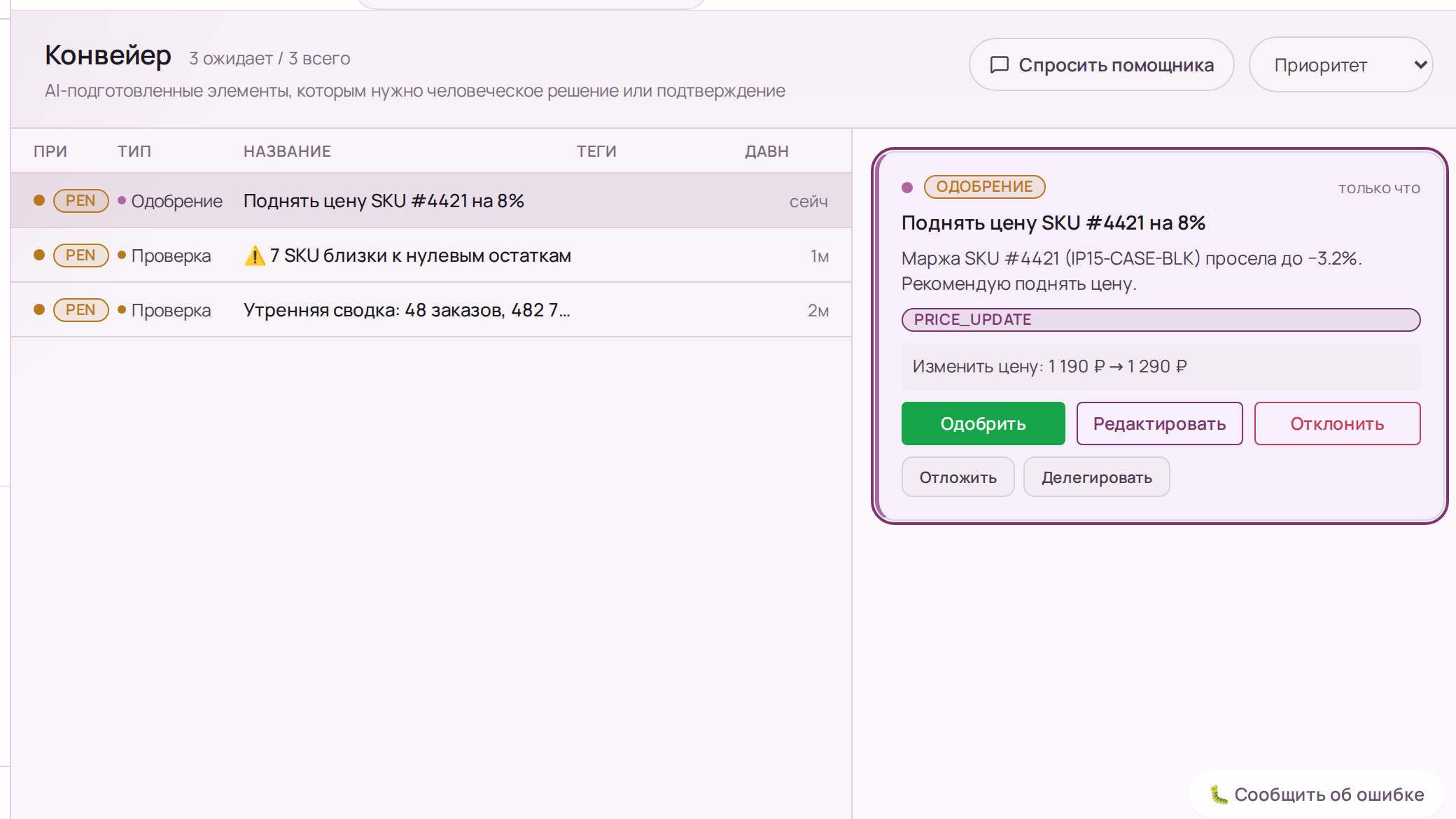Click Редактировать to edit proposal
The image size is (1456, 819).
[x=1159, y=423]
